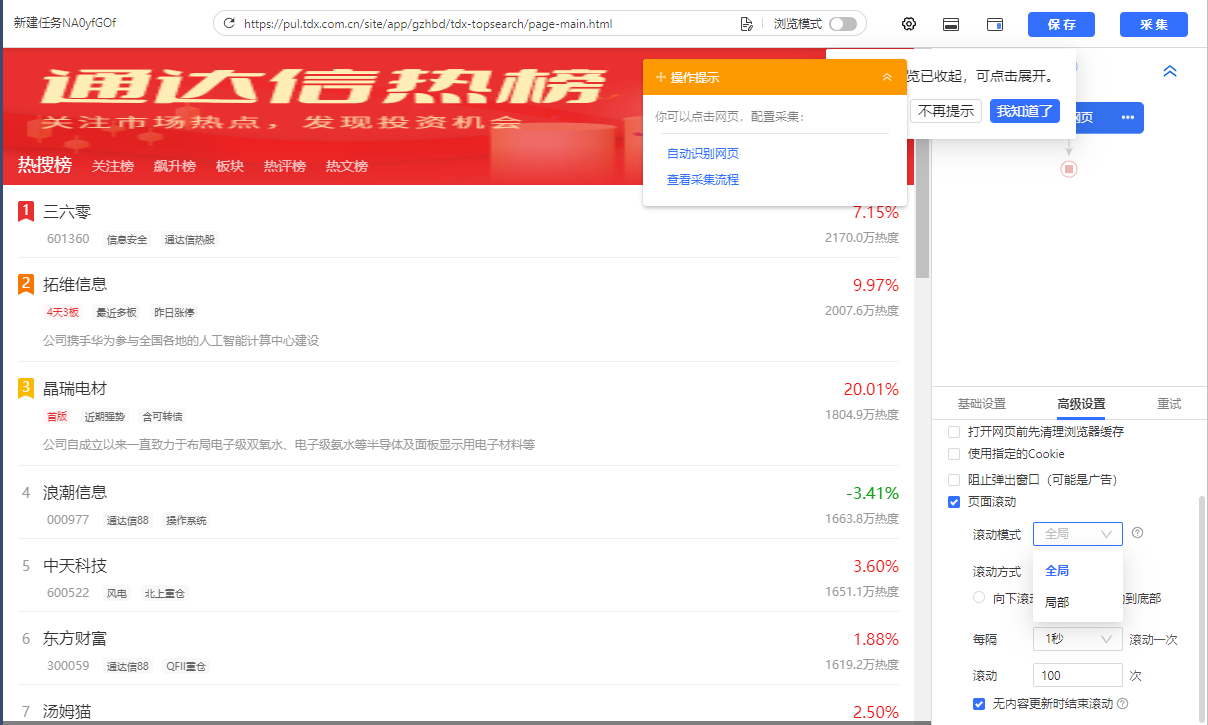The width and height of the screenshot is (1208, 725).
Task: Click the 查看采集流程 link
Action: pyautogui.click(x=703, y=180)
